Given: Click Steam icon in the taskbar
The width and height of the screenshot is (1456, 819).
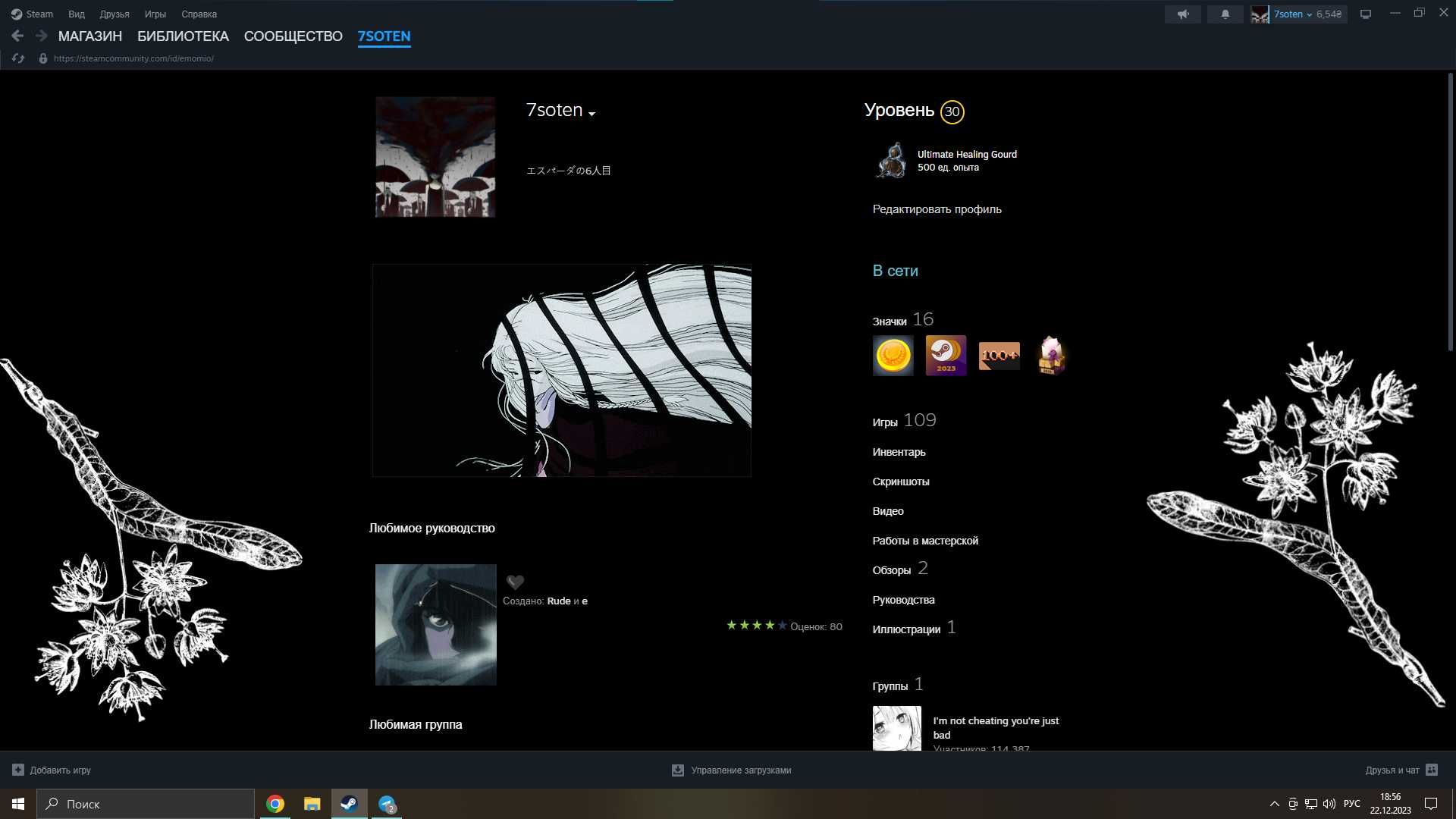Looking at the screenshot, I should (350, 804).
